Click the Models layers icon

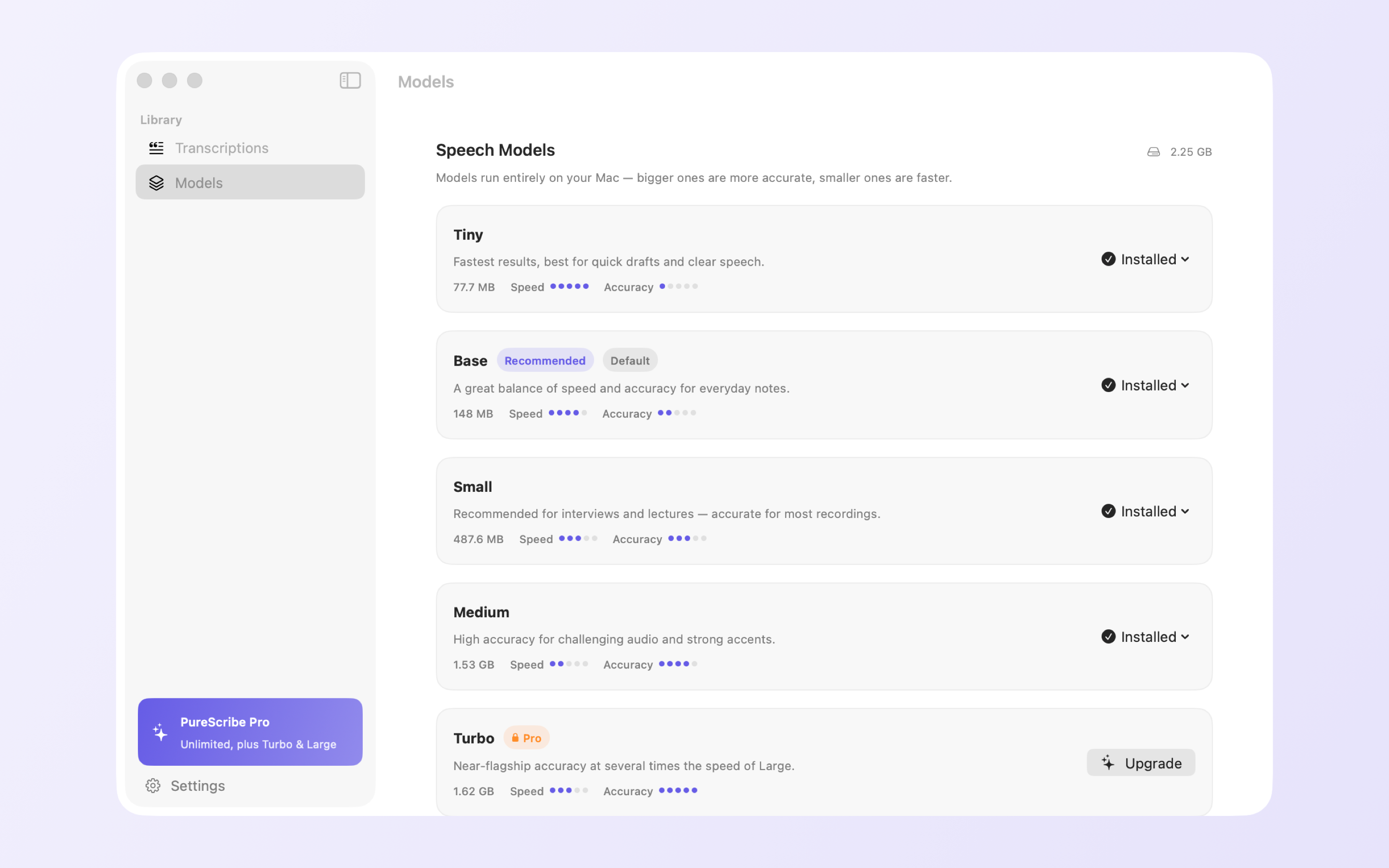pyautogui.click(x=156, y=183)
